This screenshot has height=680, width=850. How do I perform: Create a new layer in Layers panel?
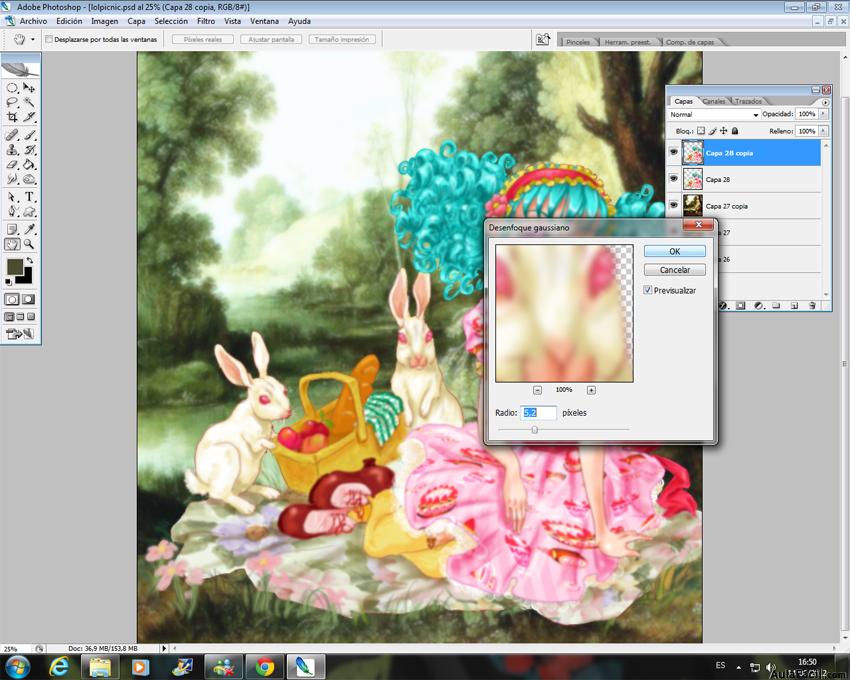794,306
